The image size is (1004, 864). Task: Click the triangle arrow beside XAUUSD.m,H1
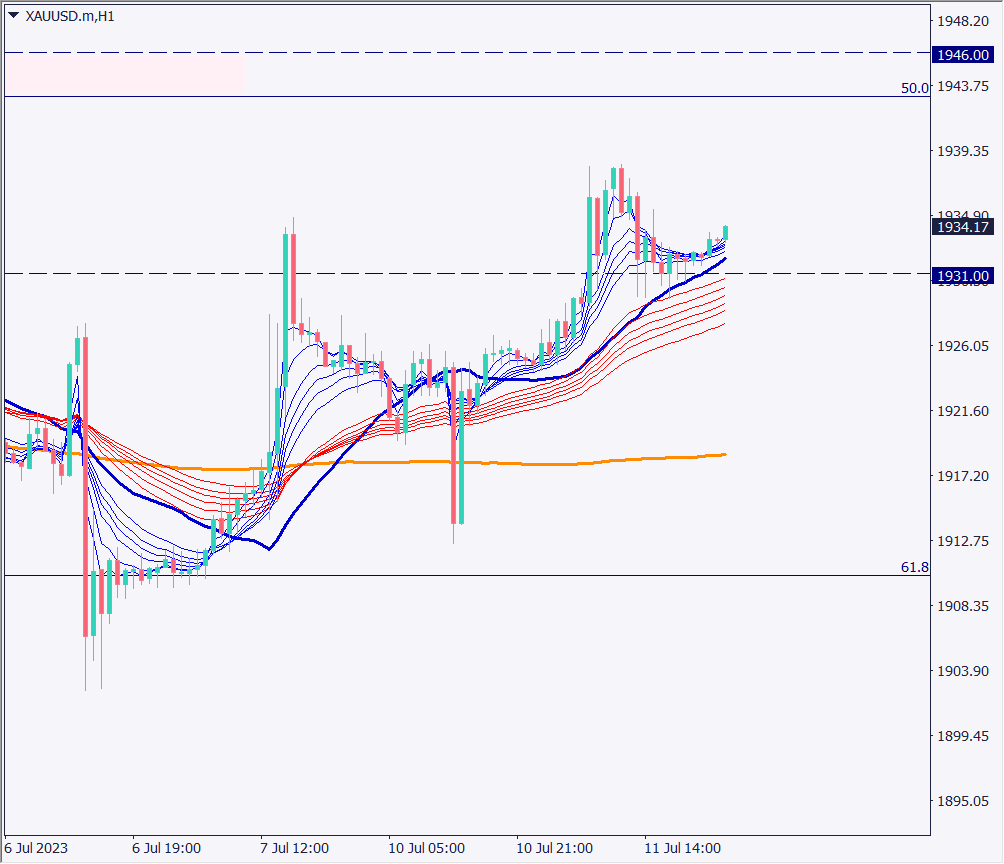pos(13,15)
